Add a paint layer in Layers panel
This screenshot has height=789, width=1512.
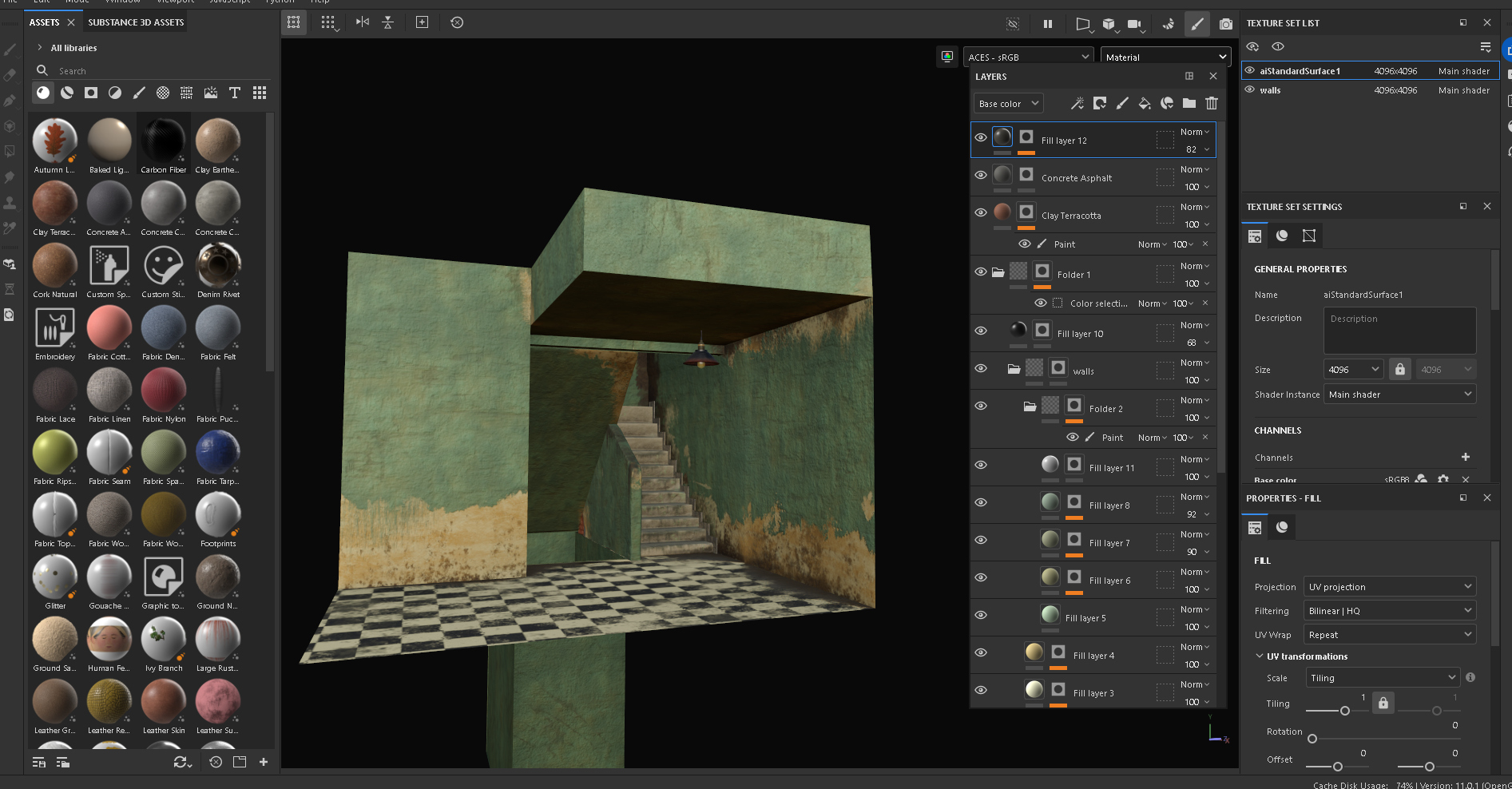(1122, 103)
